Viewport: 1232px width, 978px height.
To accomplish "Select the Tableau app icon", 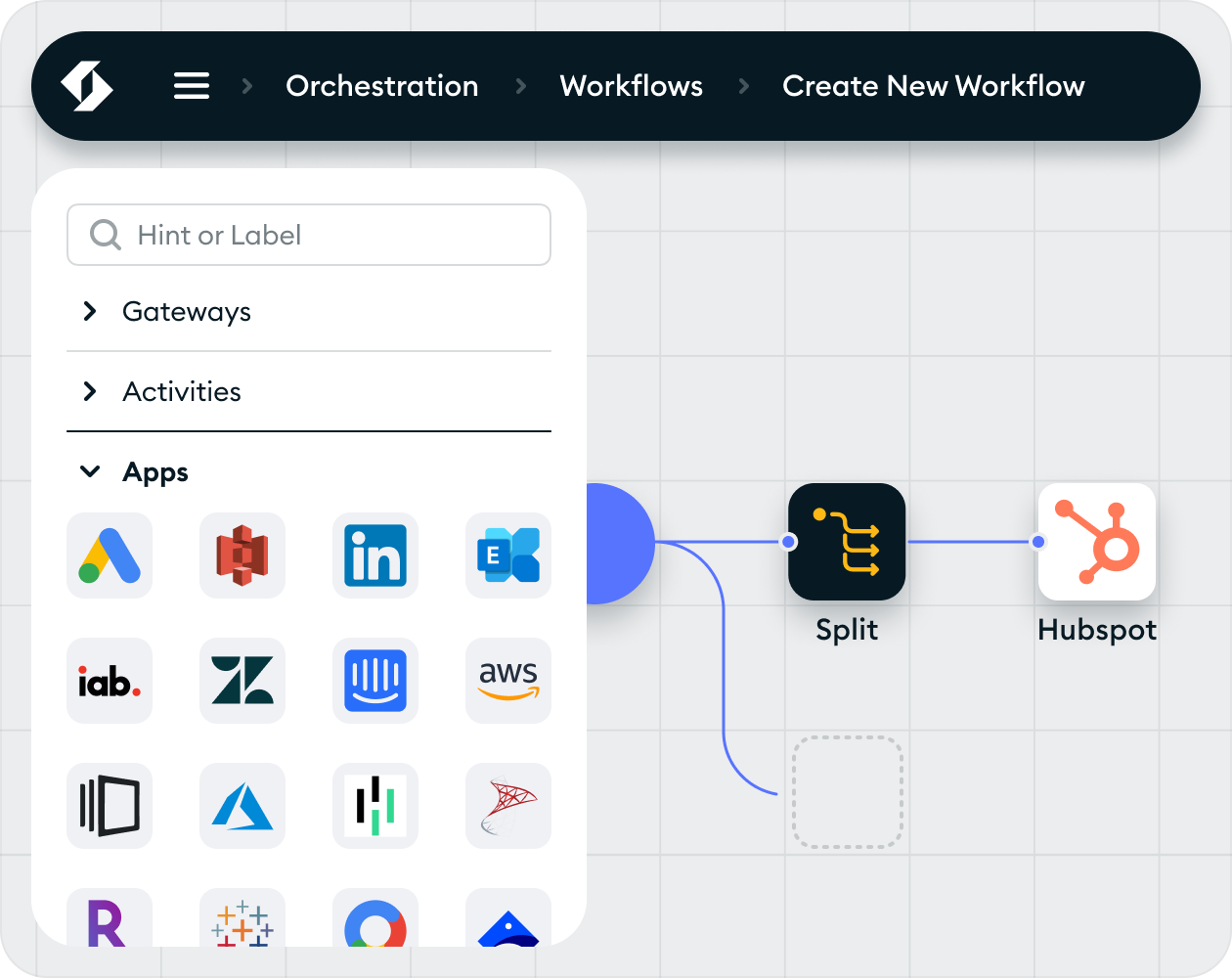I will 242,919.
